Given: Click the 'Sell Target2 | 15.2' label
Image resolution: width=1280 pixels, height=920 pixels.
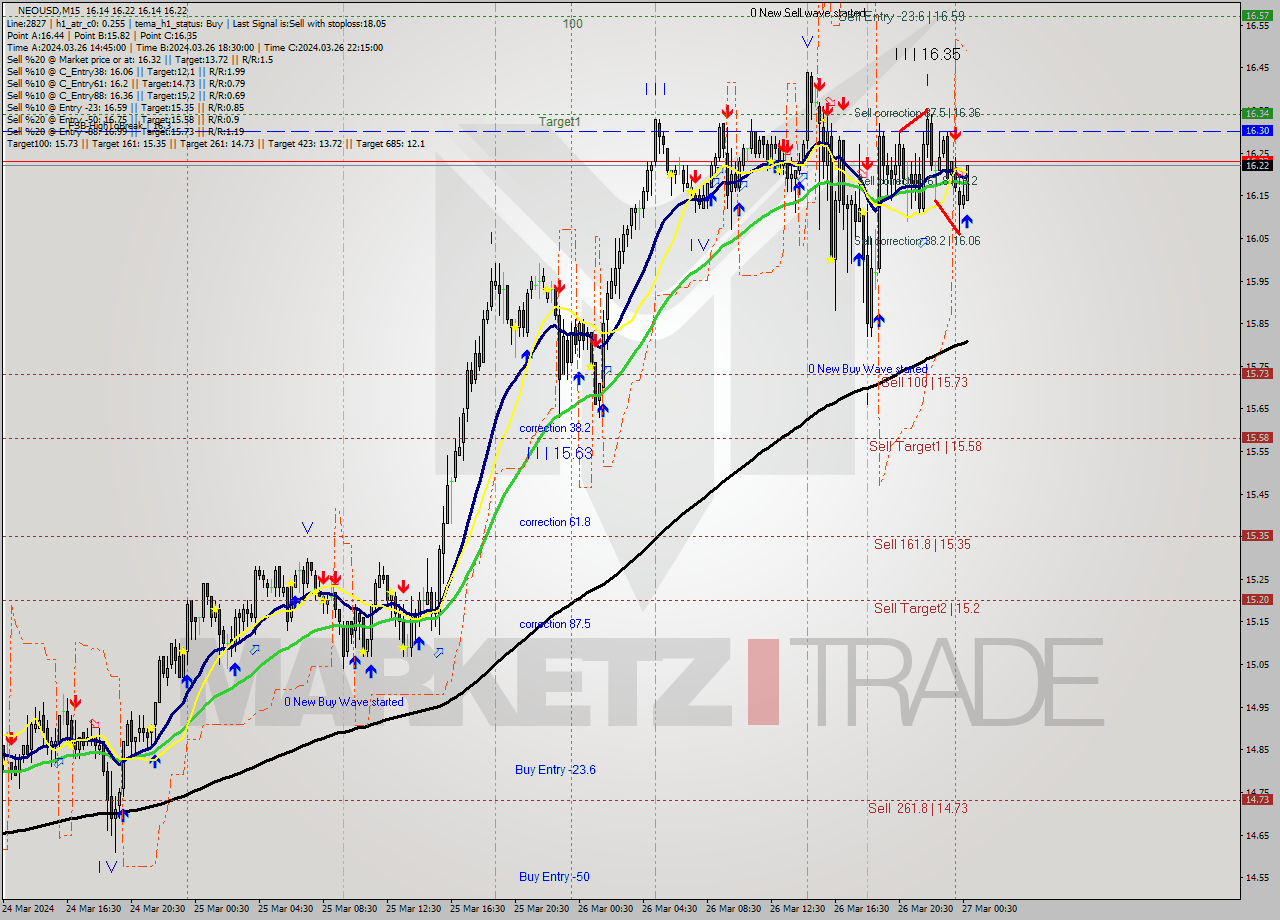Looking at the screenshot, I should point(926,608).
